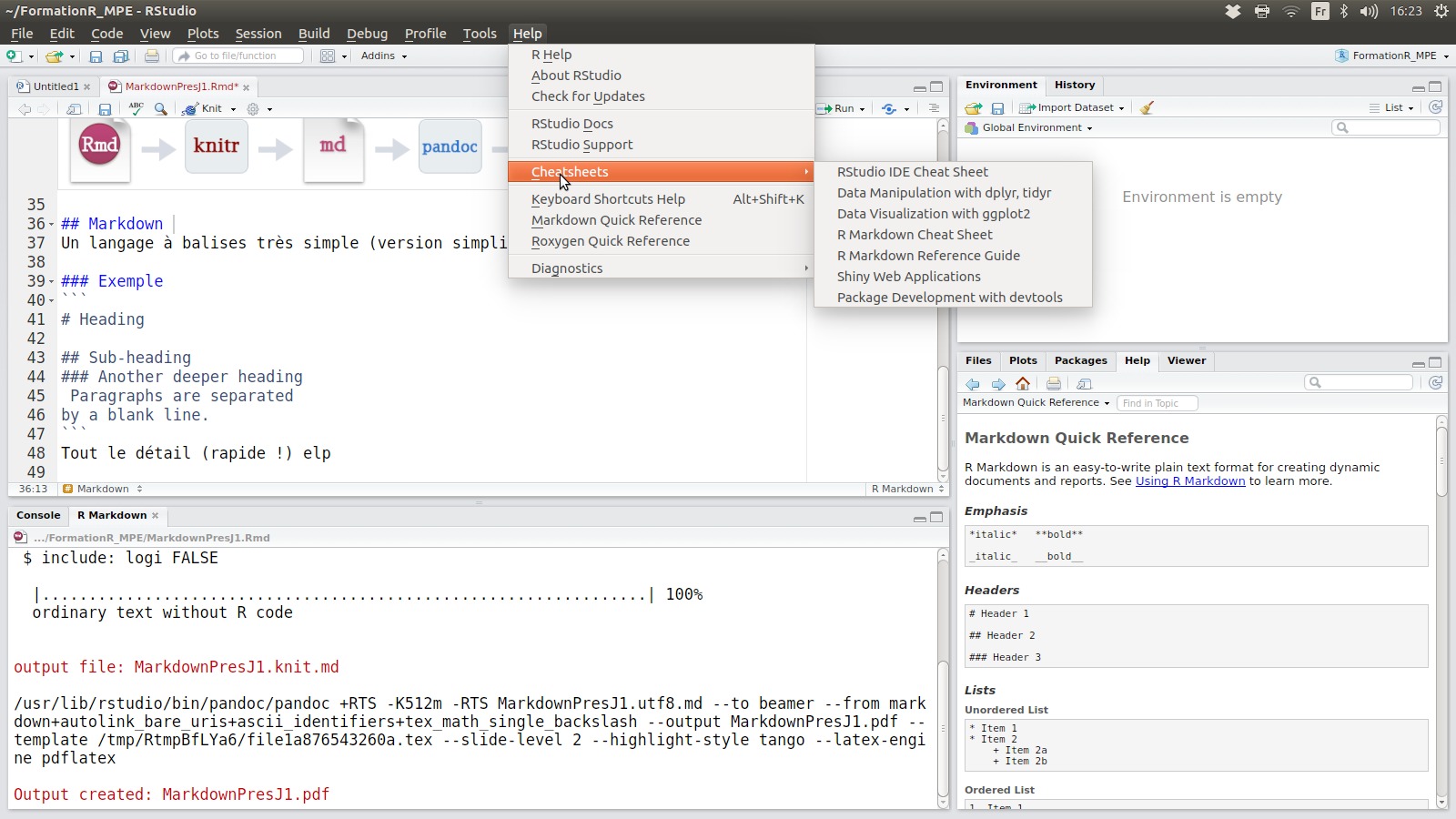The height and width of the screenshot is (819, 1456).
Task: Open the sound volume indicator
Action: pyautogui.click(x=1369, y=11)
